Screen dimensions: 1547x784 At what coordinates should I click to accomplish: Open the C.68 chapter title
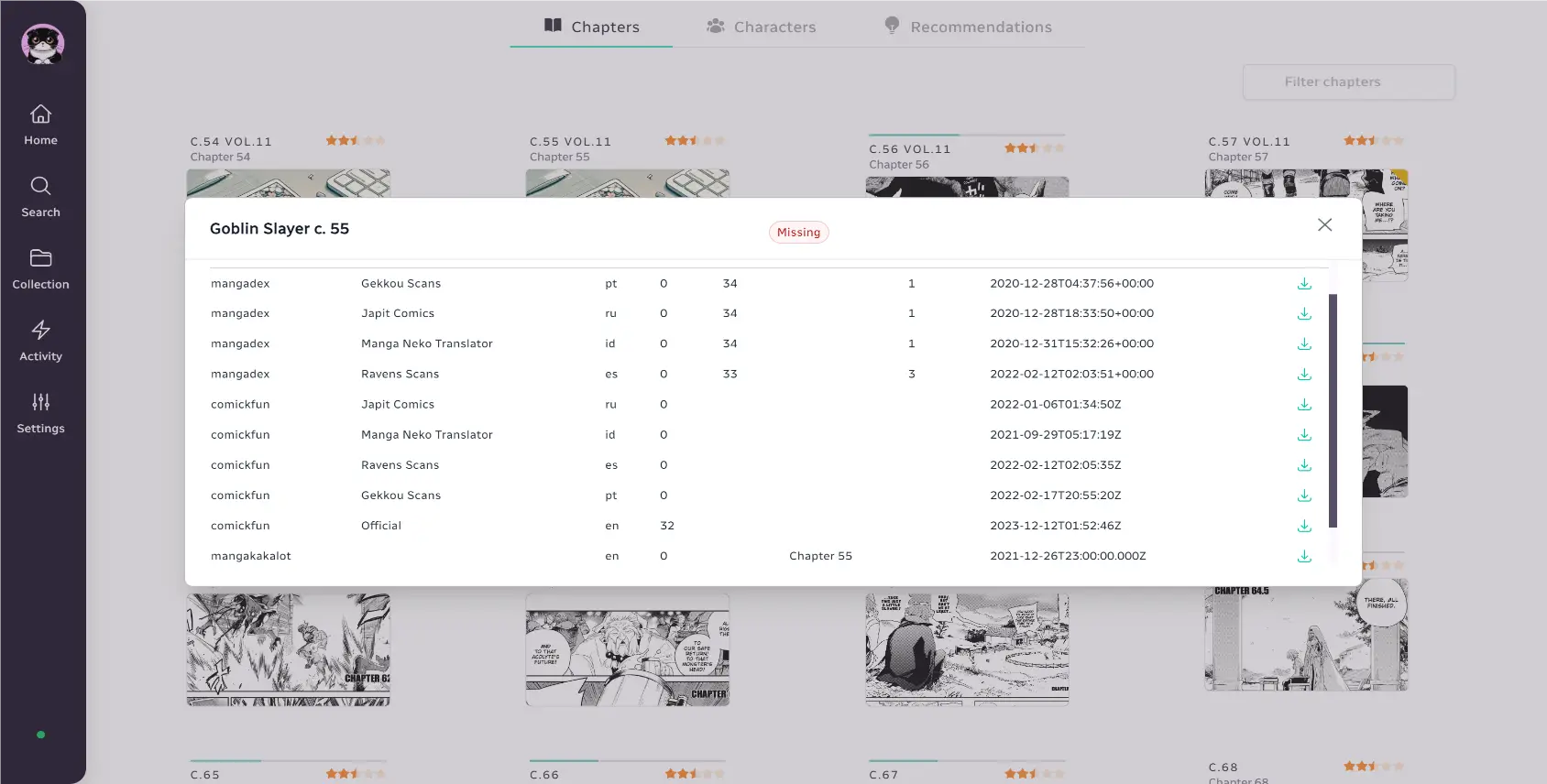click(1223, 768)
